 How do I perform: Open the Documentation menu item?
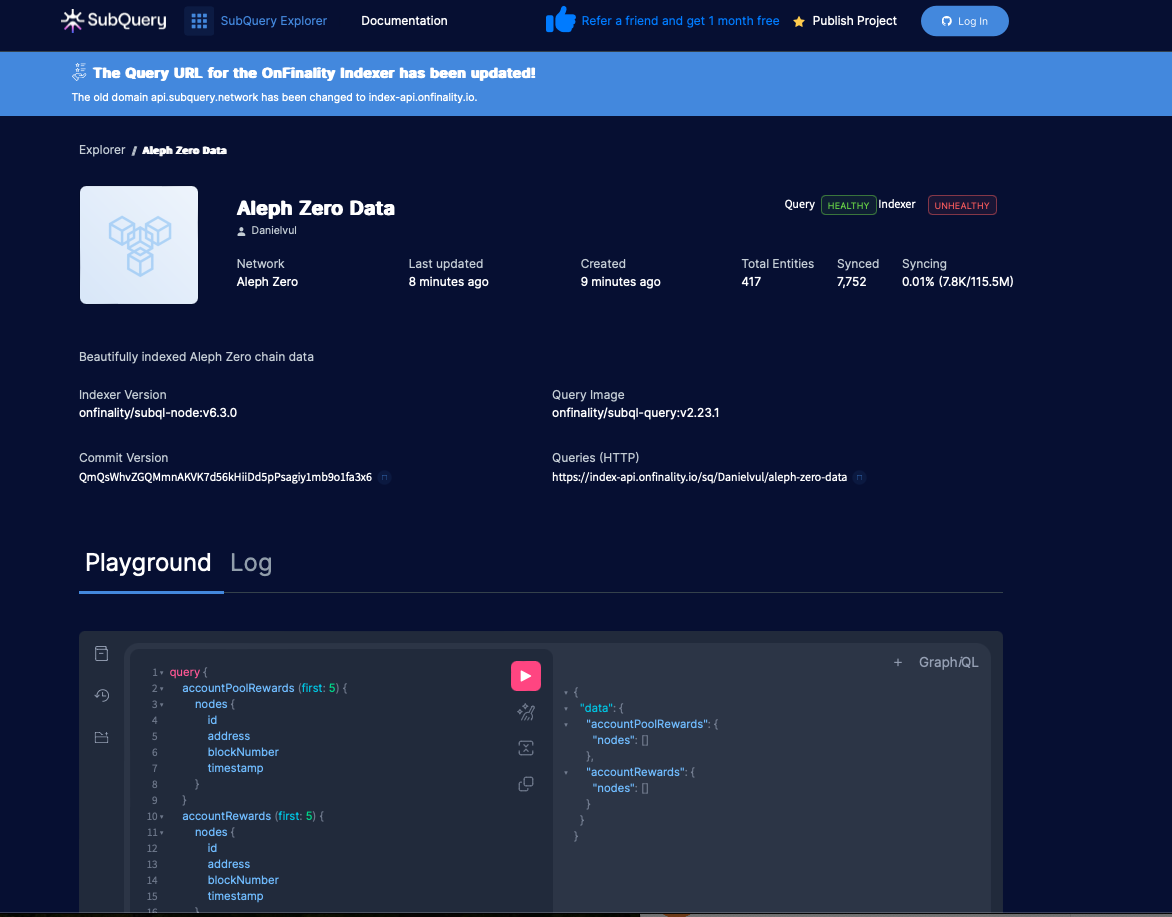point(404,21)
